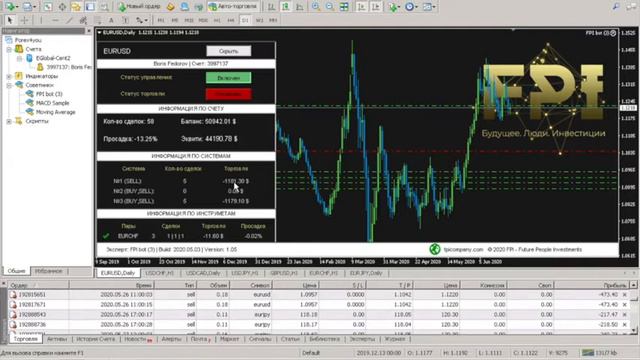Toggle the Auto-trading button
This screenshot has width=640, height=360.
pos(233,7)
